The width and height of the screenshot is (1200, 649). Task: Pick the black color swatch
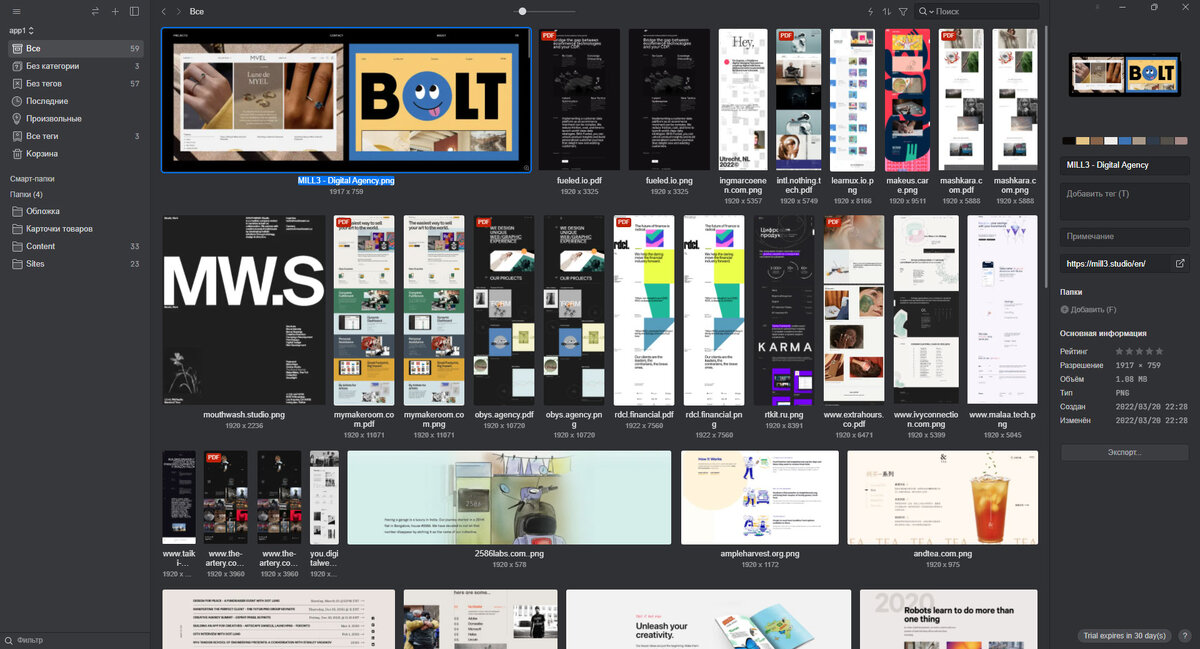pyautogui.click(x=1070, y=141)
